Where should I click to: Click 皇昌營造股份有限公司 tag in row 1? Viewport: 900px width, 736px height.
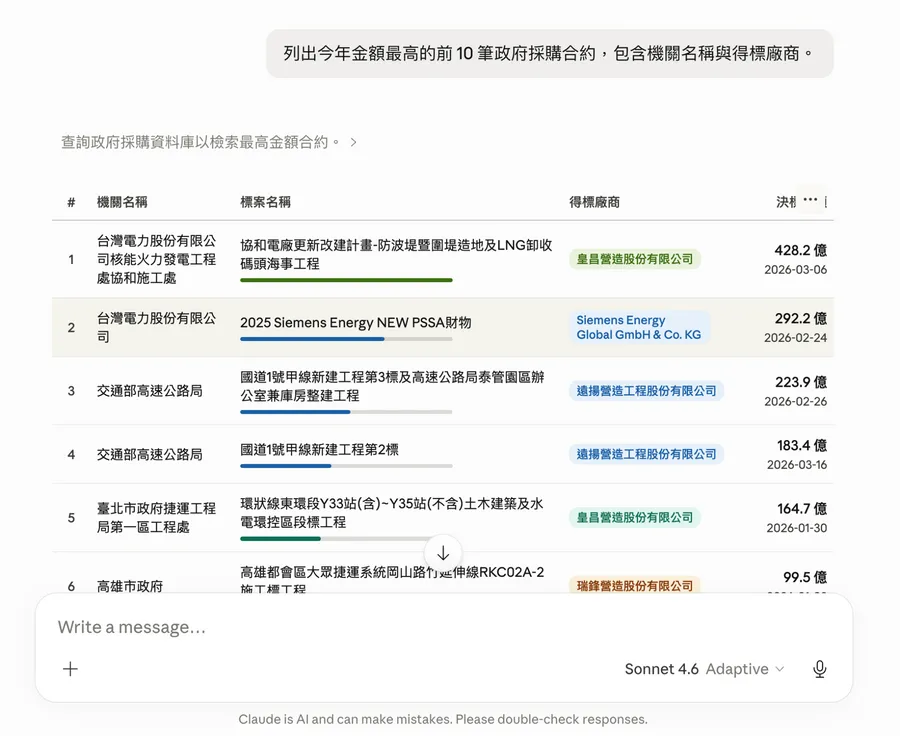635,259
